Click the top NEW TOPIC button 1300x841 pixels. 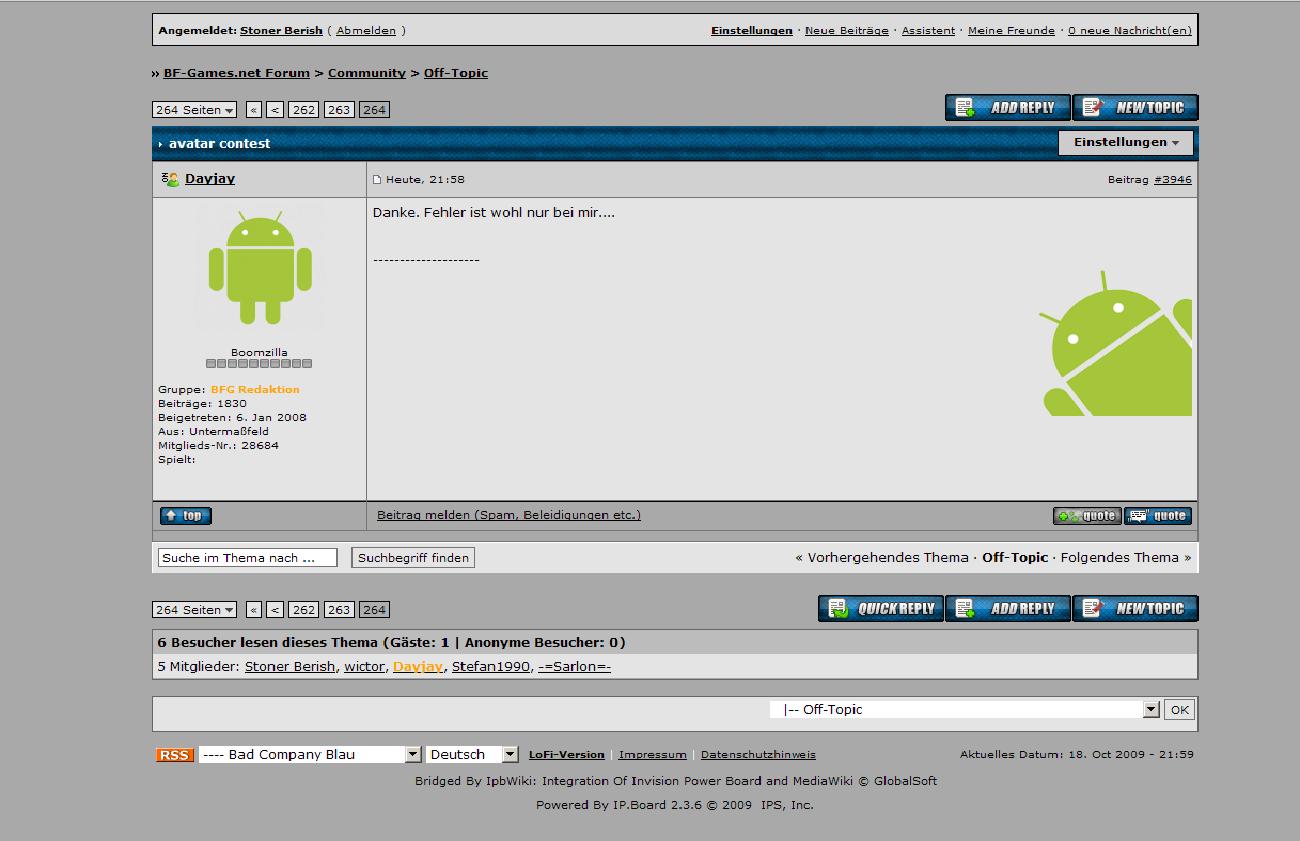click(x=1135, y=108)
